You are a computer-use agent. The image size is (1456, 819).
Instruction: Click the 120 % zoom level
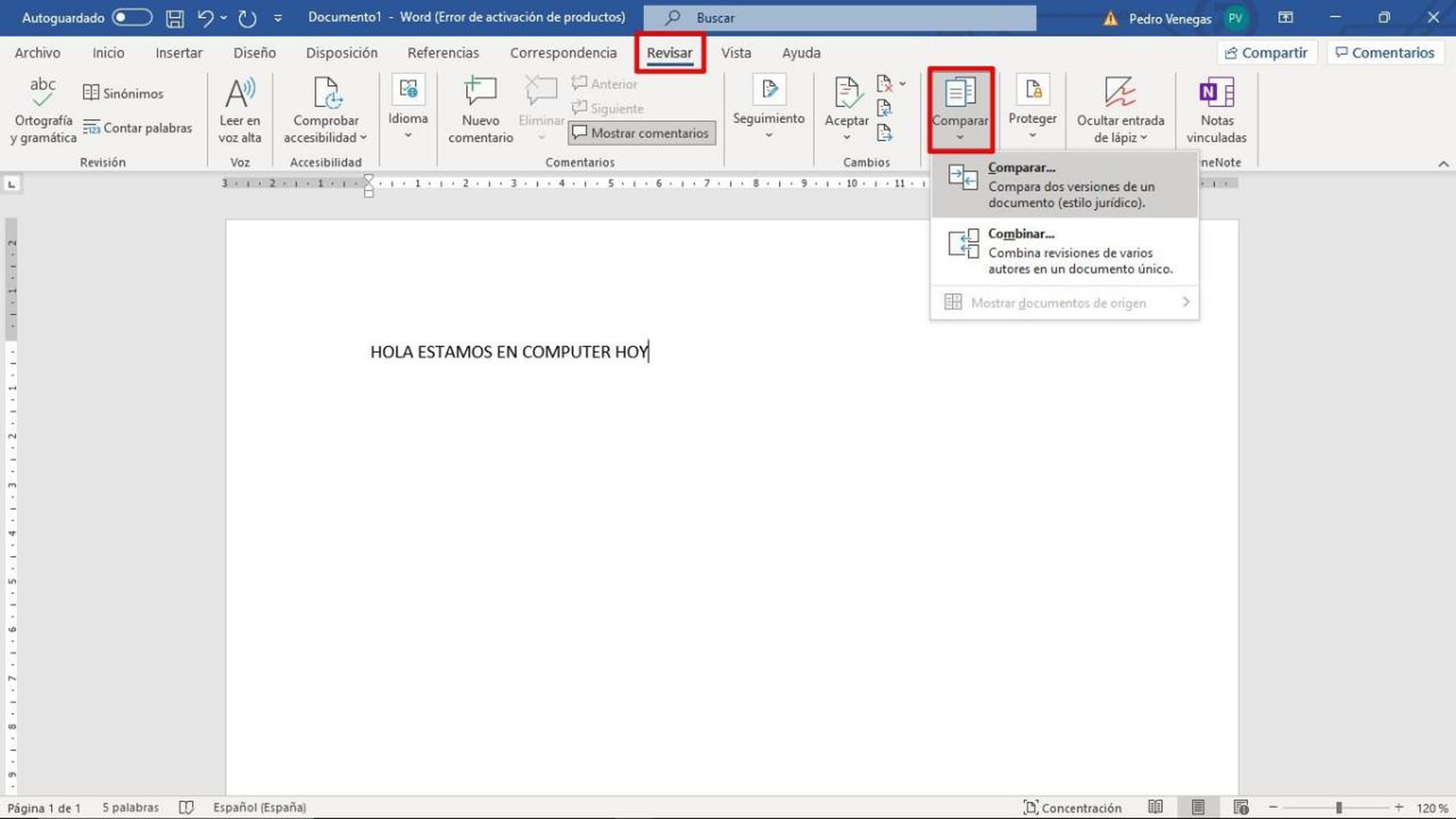[1432, 808]
